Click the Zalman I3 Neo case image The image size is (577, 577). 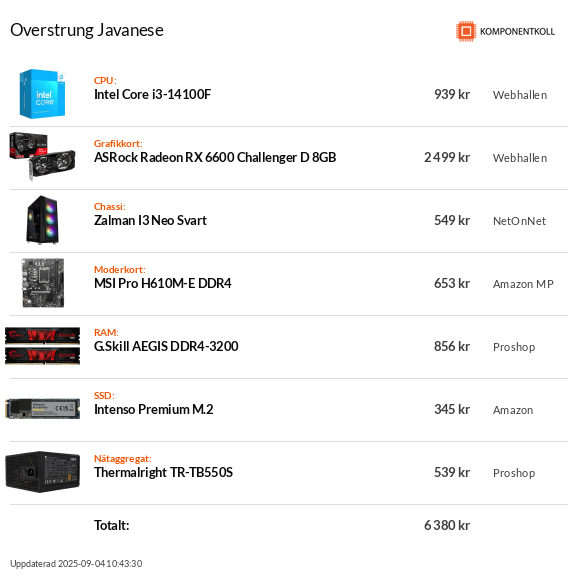click(x=42, y=220)
